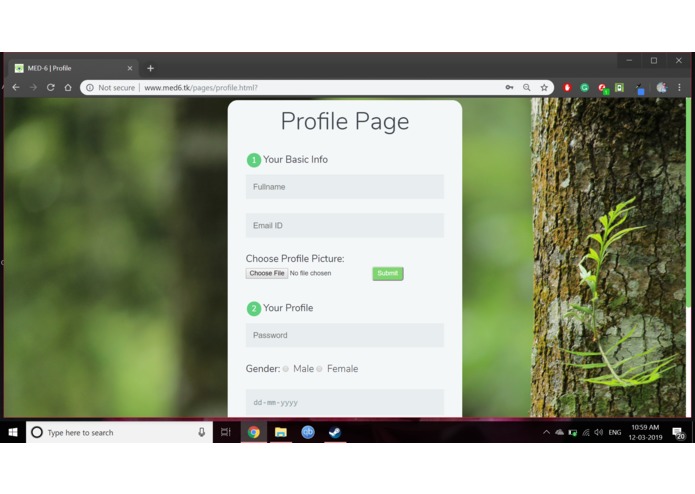Click the green Submit button
695x494 pixels.
388,273
